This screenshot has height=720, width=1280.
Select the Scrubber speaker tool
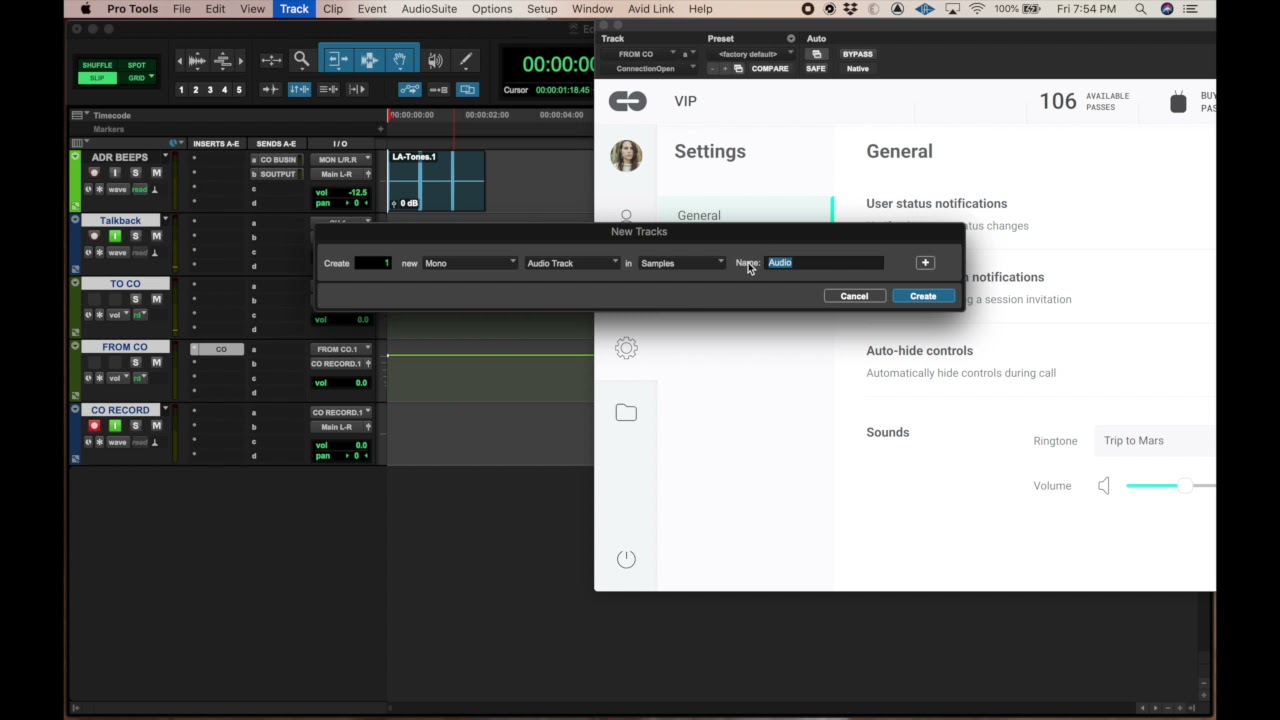tap(435, 61)
